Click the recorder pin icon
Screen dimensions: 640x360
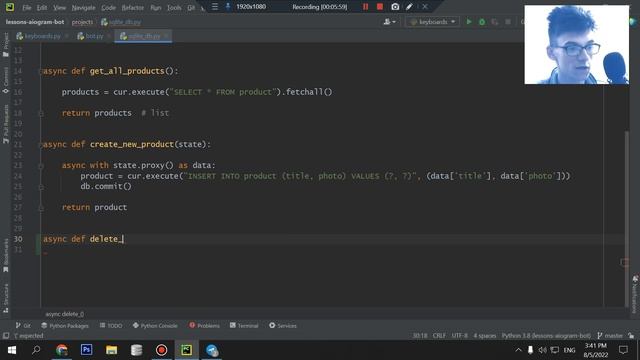pos(228,7)
